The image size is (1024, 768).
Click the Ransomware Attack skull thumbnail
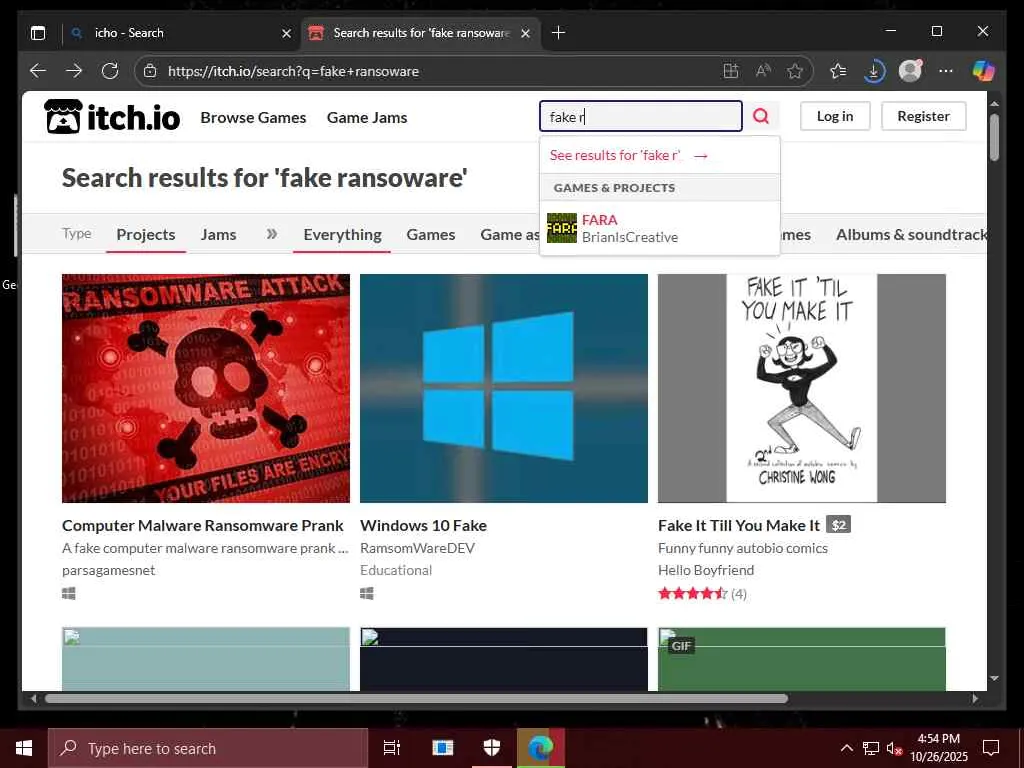click(206, 388)
